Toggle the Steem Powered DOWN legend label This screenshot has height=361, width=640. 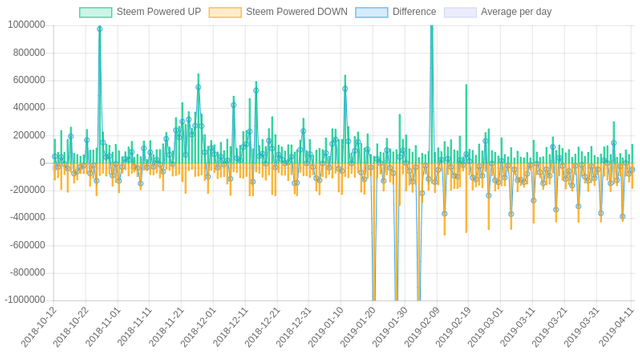(297, 12)
